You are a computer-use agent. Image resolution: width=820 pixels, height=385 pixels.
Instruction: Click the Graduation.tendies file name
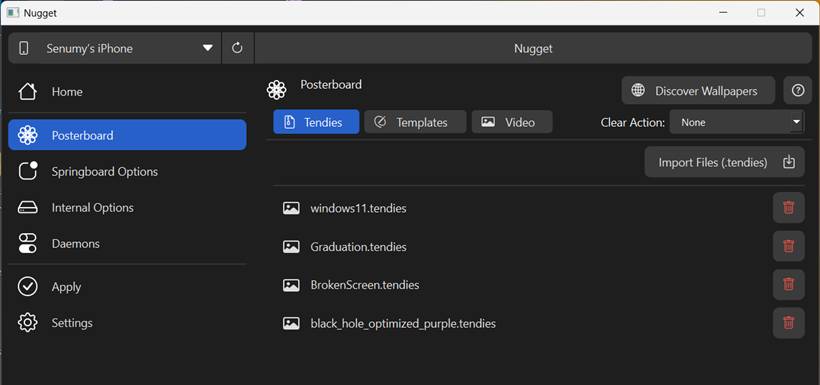(358, 247)
